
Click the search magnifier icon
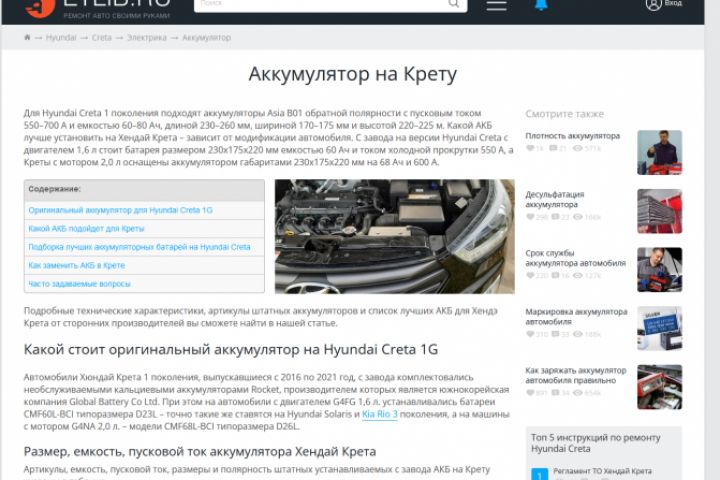[x=453, y=4]
